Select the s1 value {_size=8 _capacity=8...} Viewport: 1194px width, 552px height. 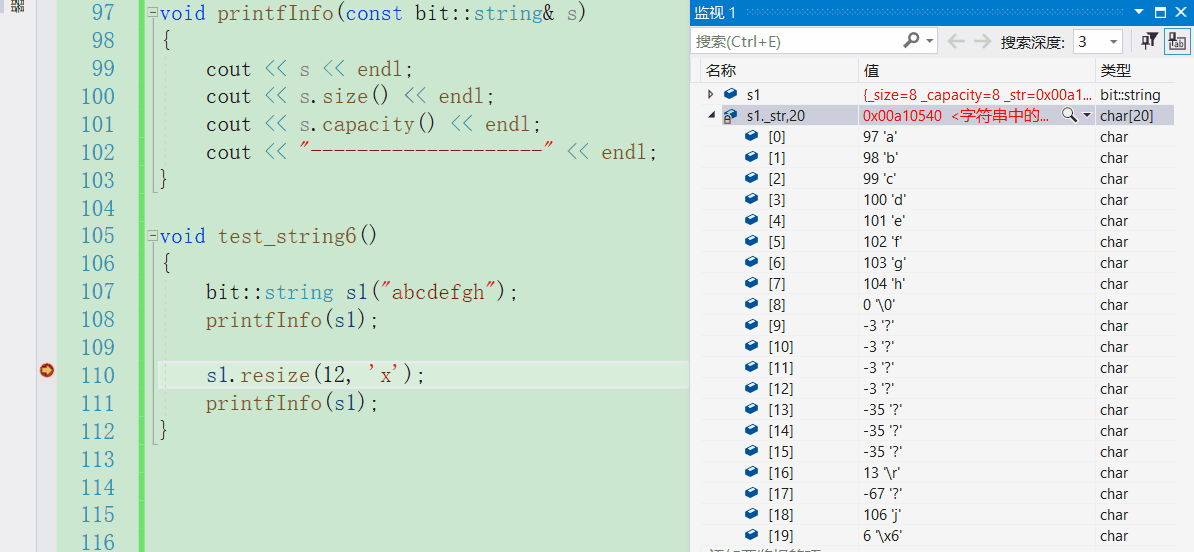click(977, 94)
